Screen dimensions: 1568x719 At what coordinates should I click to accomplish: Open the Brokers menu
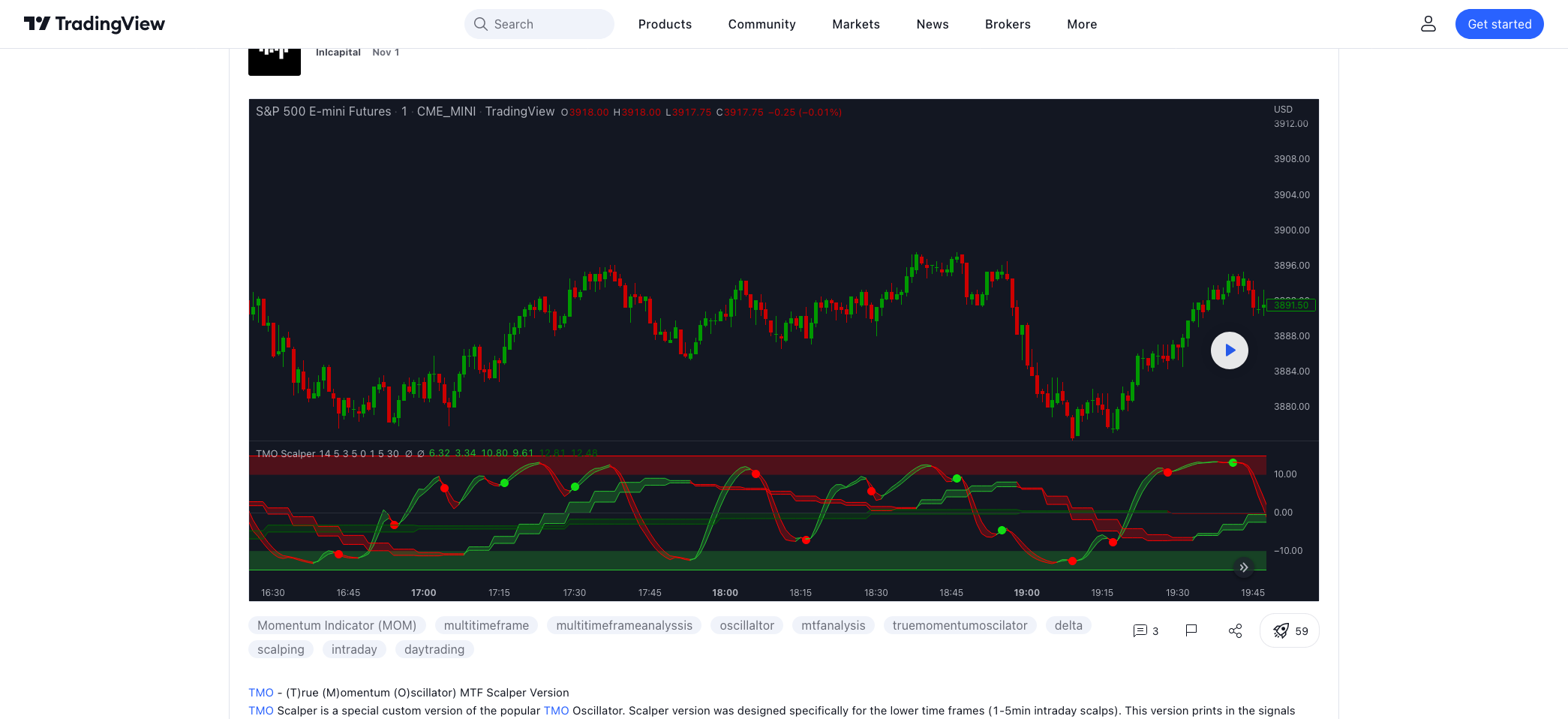[1008, 24]
